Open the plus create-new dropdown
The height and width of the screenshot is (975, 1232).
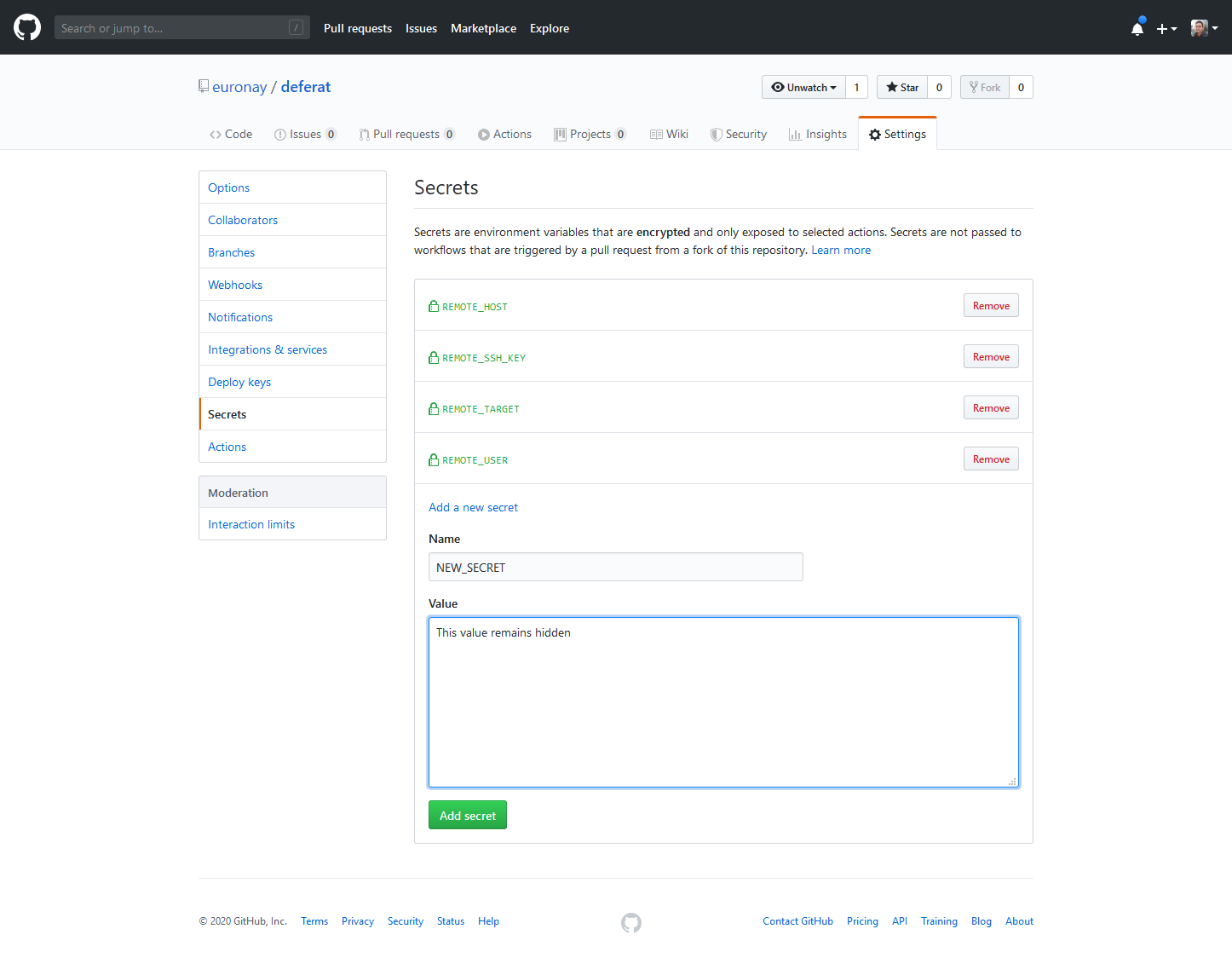tap(1166, 28)
